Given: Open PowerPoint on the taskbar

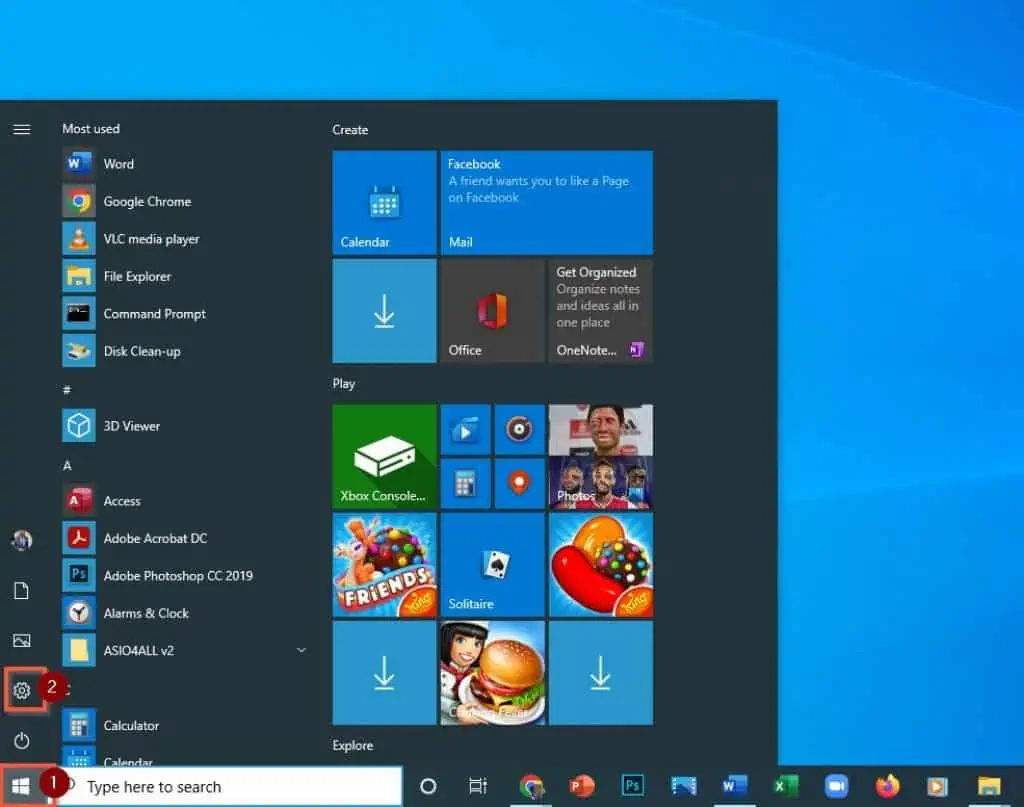Looking at the screenshot, I should tap(581, 786).
